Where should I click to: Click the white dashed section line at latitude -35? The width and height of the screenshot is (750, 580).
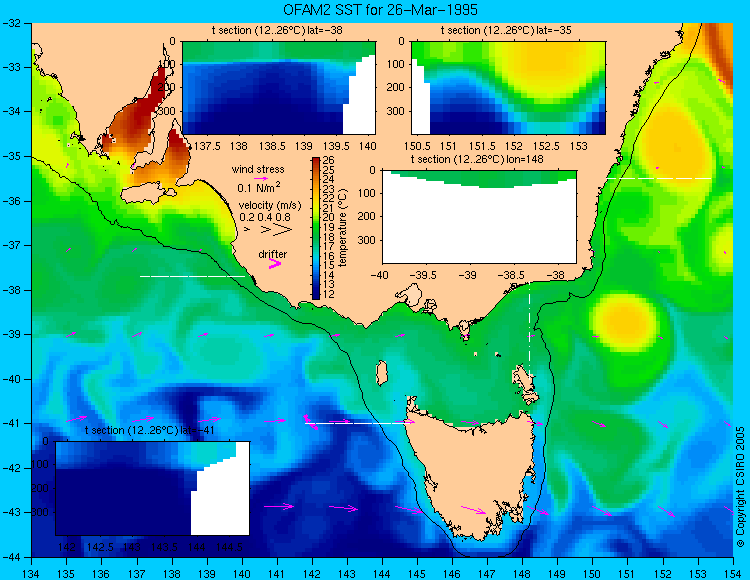tap(659, 178)
